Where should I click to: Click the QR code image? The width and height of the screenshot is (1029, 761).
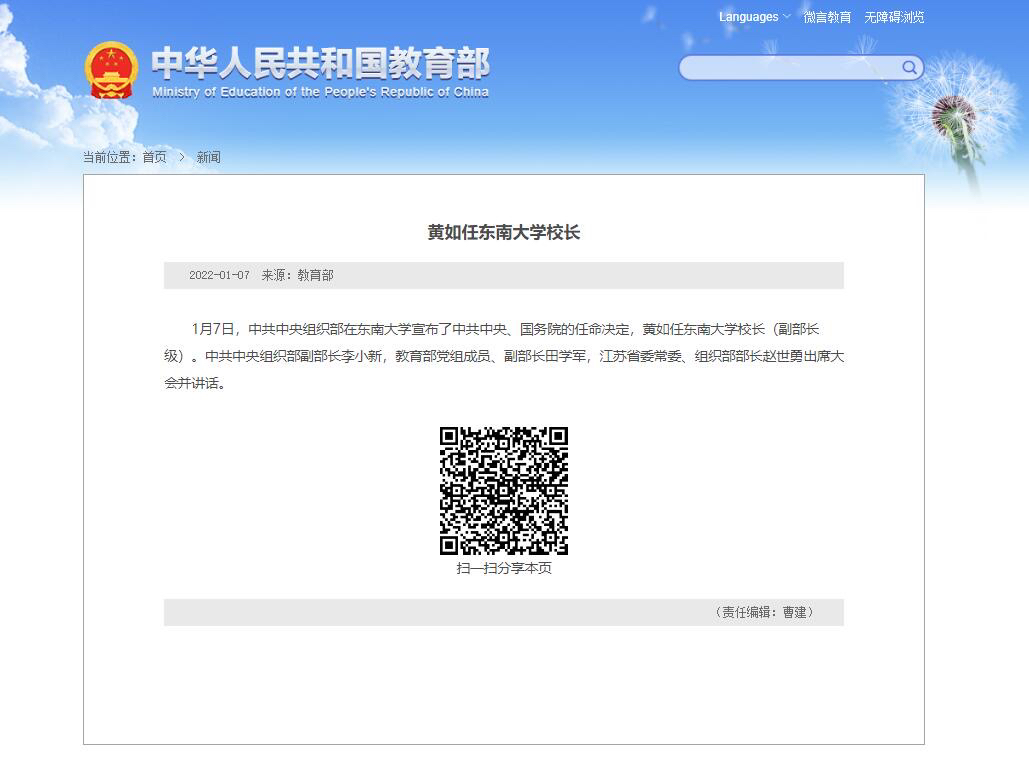coord(503,491)
